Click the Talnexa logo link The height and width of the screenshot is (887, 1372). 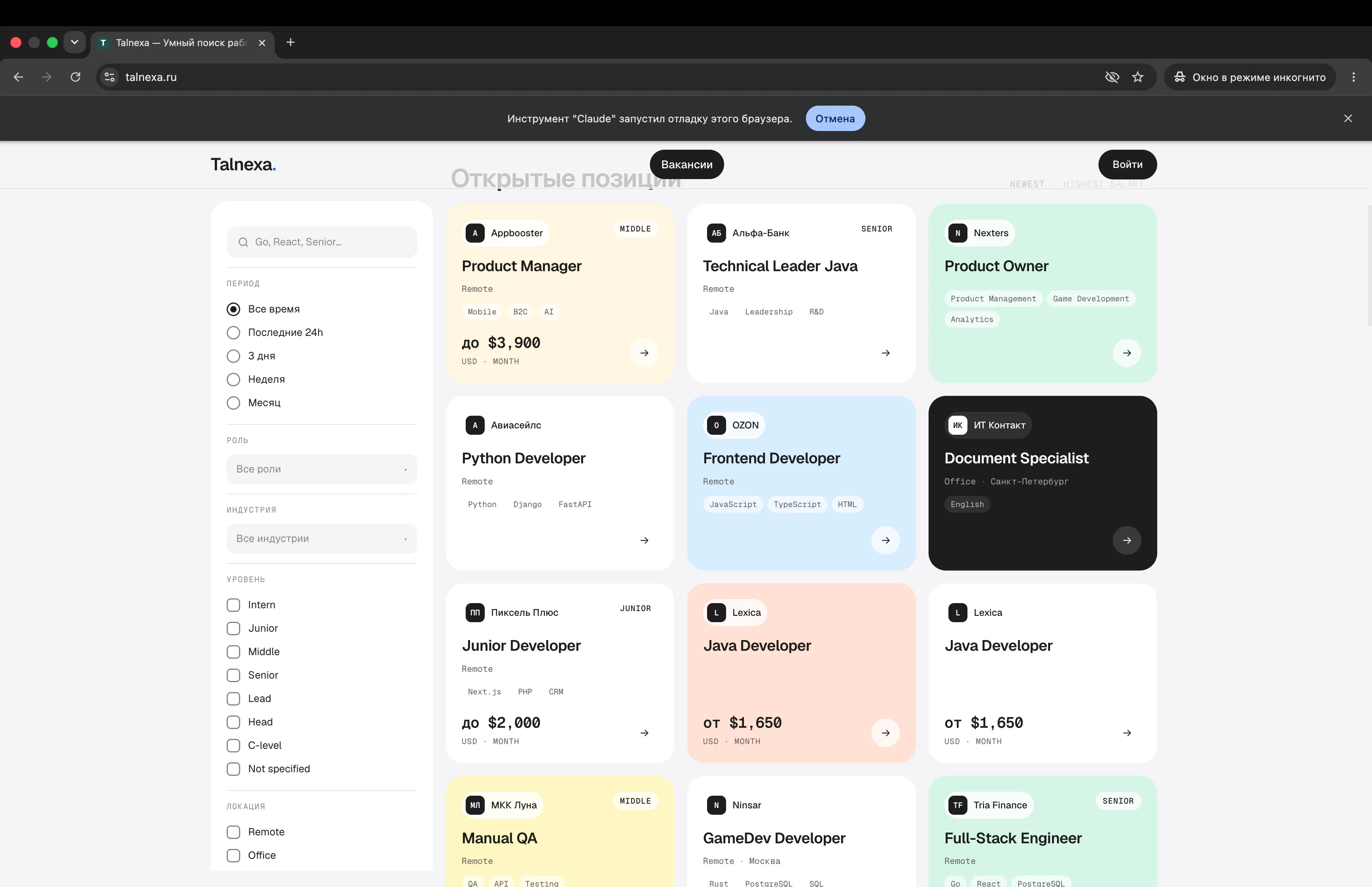pyautogui.click(x=243, y=165)
